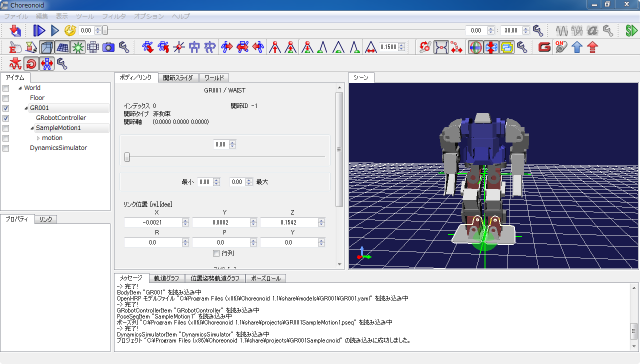The image size is (640, 364).
Task: Toggle the yellow rectangles icon
Action: click(507, 47)
